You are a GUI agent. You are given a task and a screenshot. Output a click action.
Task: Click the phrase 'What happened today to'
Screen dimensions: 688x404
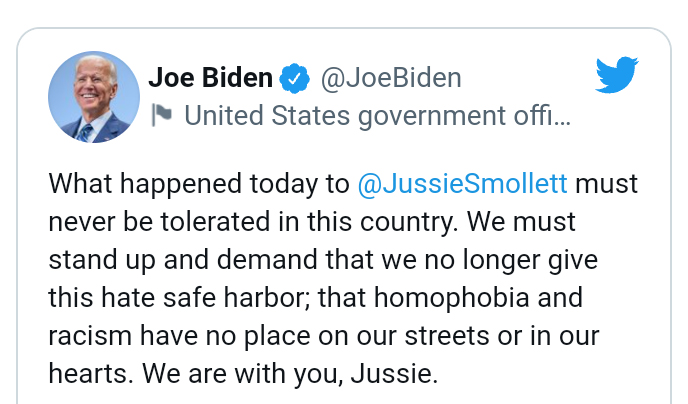click(199, 184)
